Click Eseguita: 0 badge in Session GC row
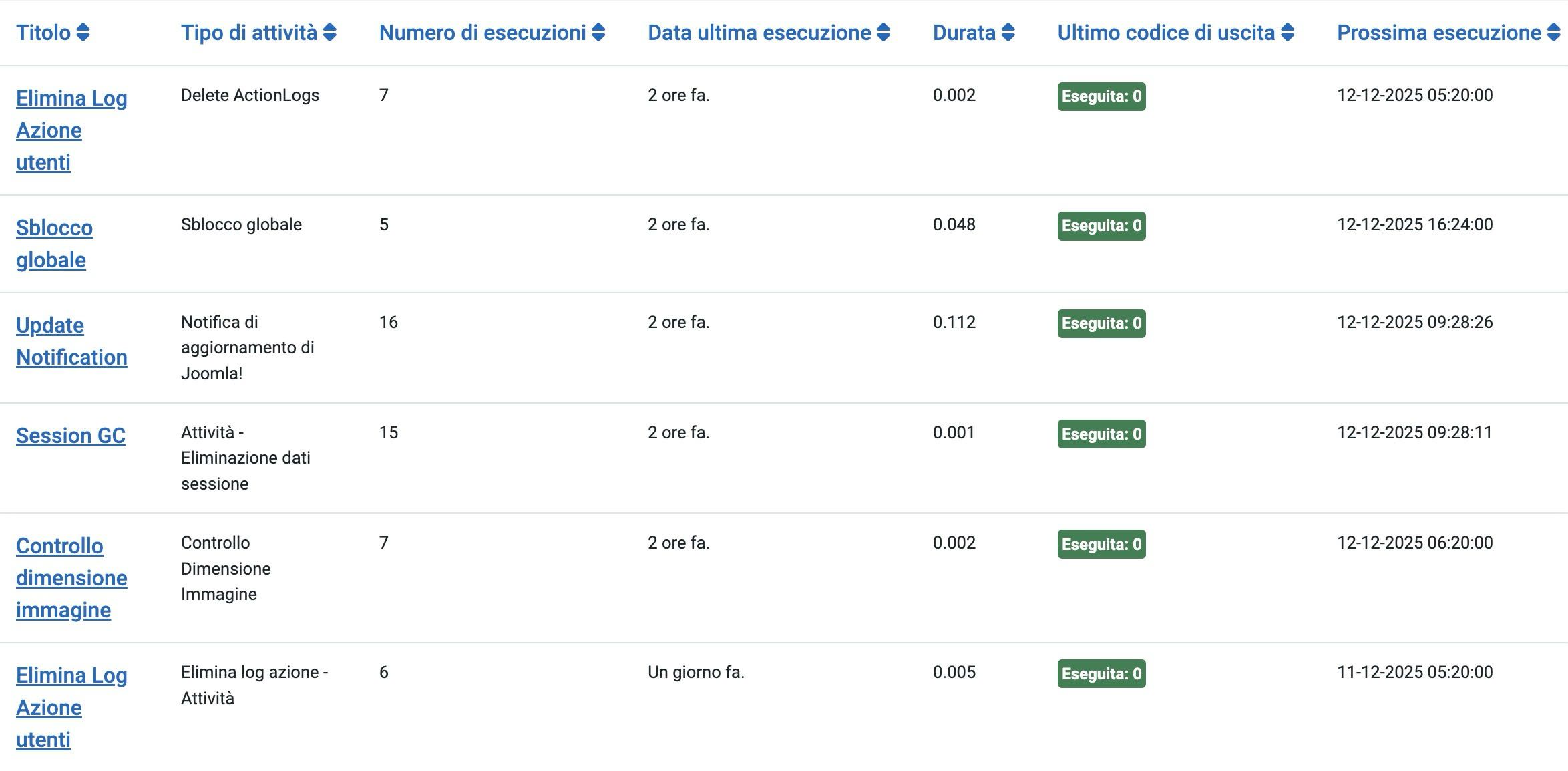Screen dimensions: 1568x771 [x=1101, y=434]
